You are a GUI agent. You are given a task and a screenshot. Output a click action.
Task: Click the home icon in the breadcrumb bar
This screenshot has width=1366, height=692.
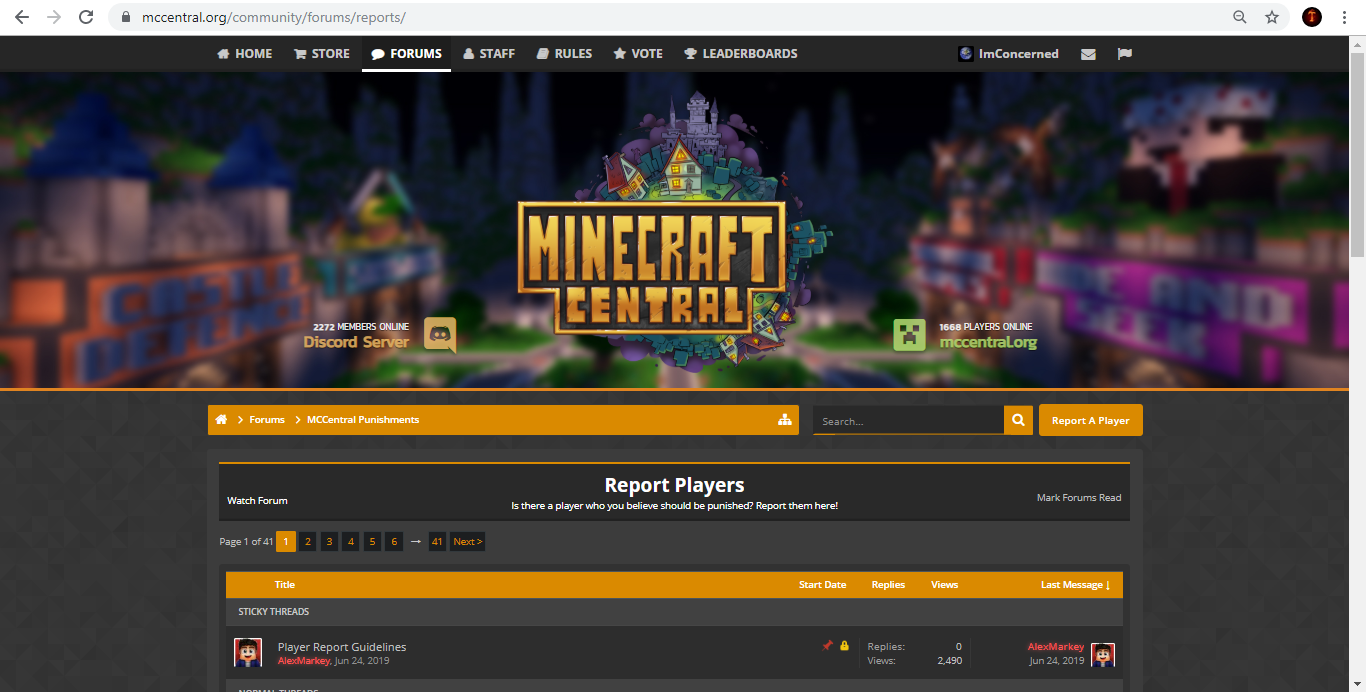(222, 419)
